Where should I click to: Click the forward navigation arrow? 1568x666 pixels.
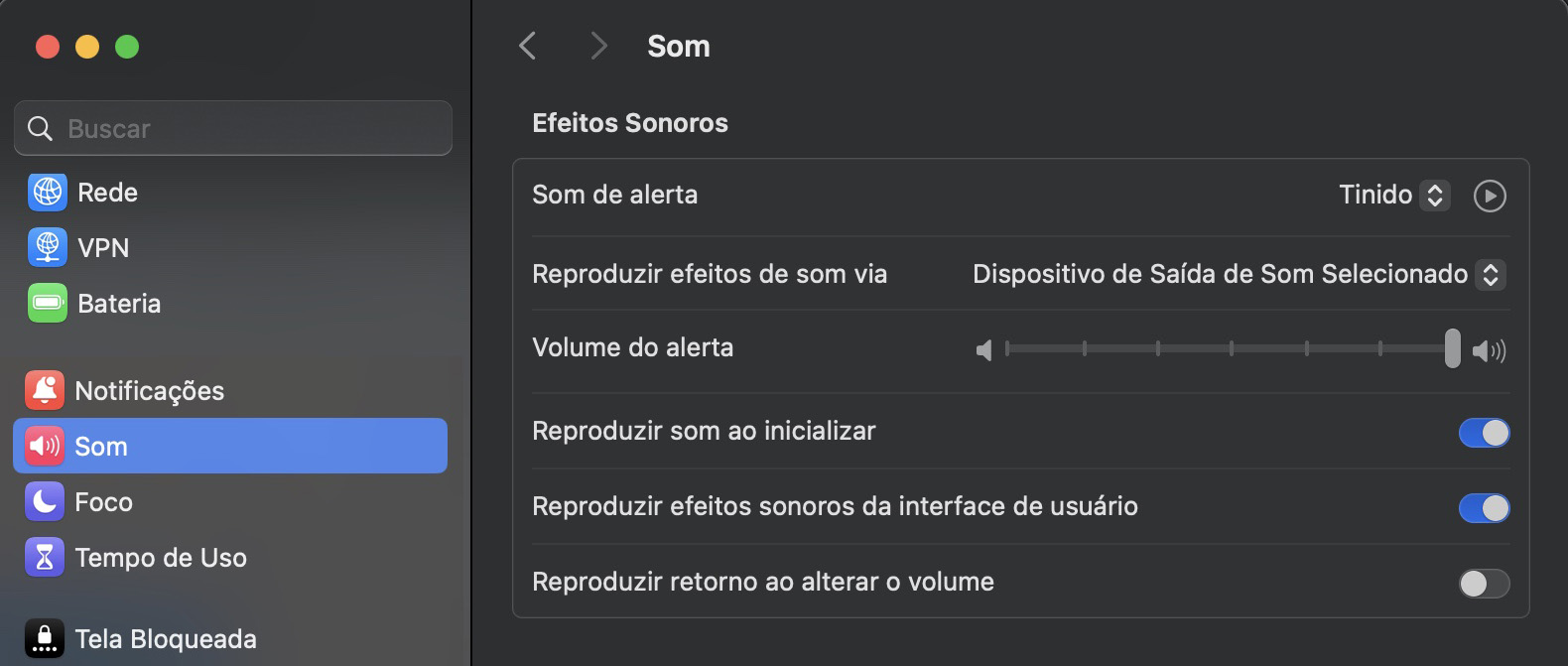pos(596,46)
